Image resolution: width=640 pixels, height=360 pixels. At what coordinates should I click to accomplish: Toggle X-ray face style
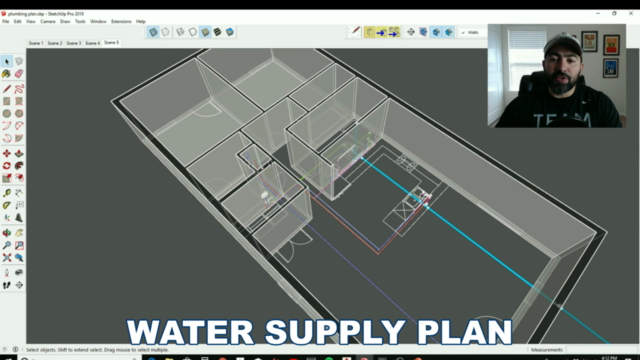click(153, 32)
